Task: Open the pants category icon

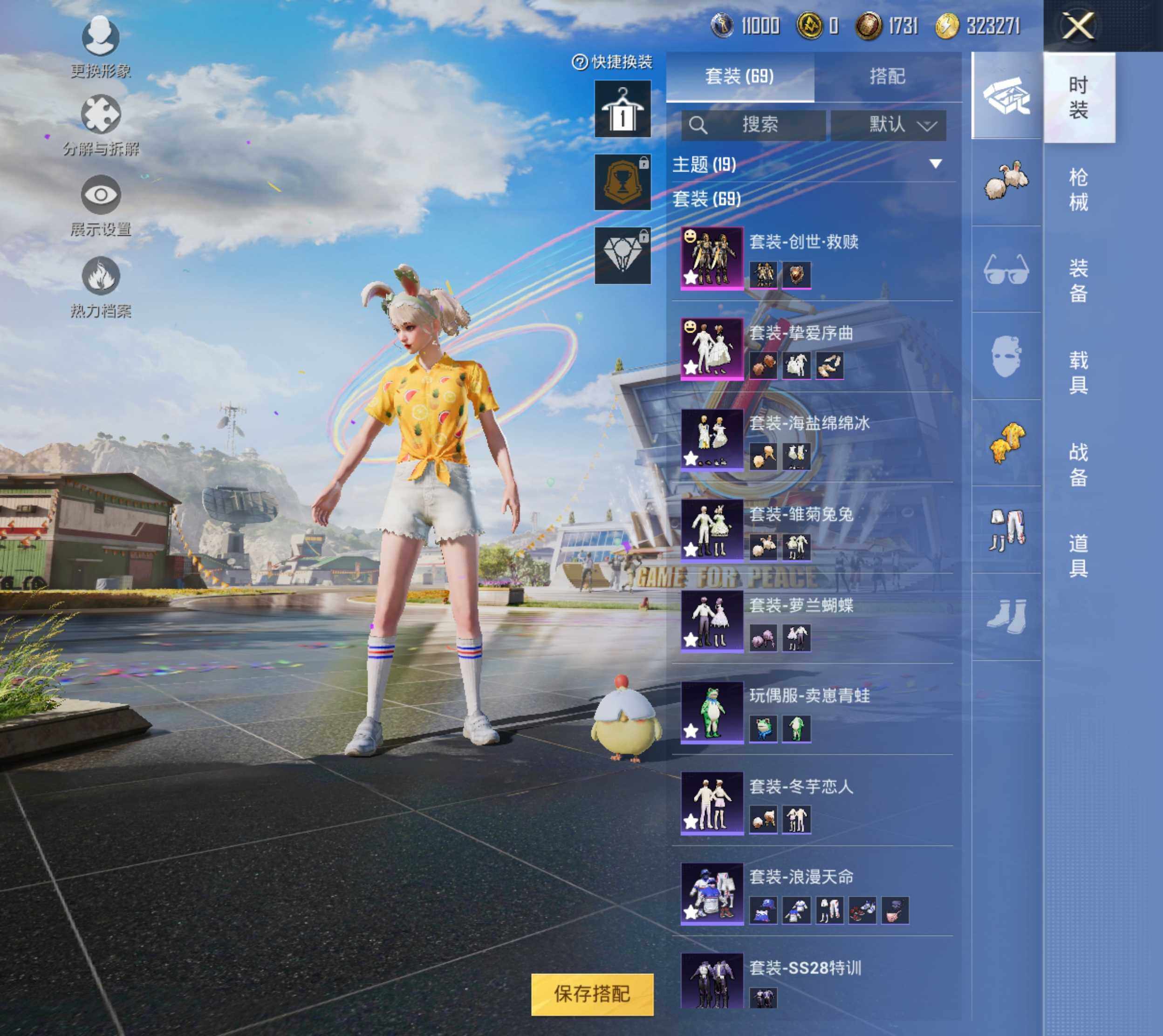Action: click(1006, 530)
